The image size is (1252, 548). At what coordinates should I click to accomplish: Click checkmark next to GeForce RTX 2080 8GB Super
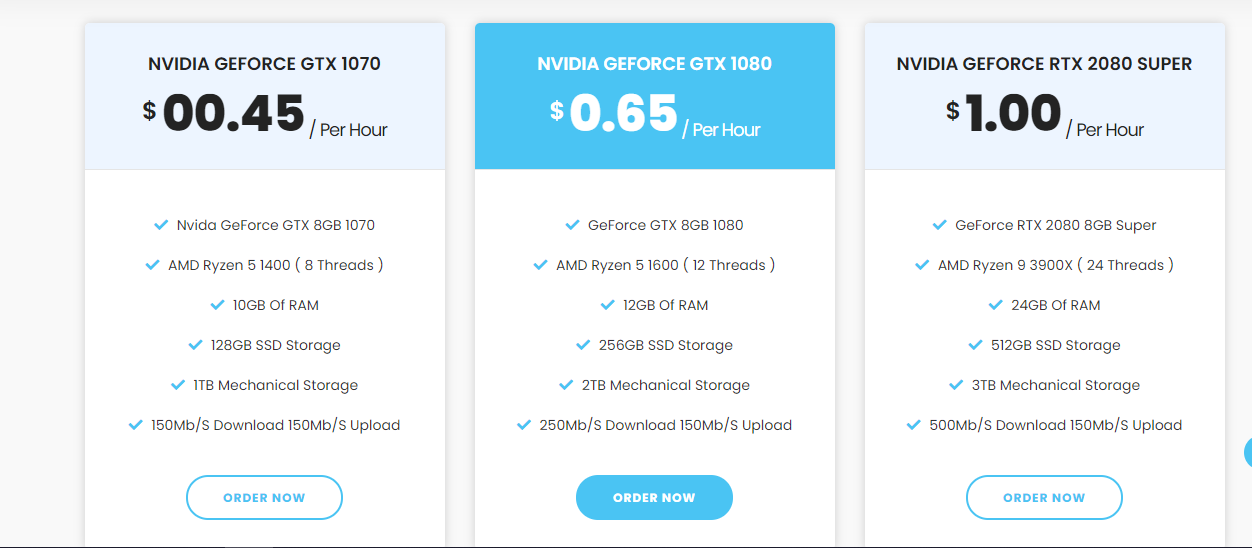point(939,225)
